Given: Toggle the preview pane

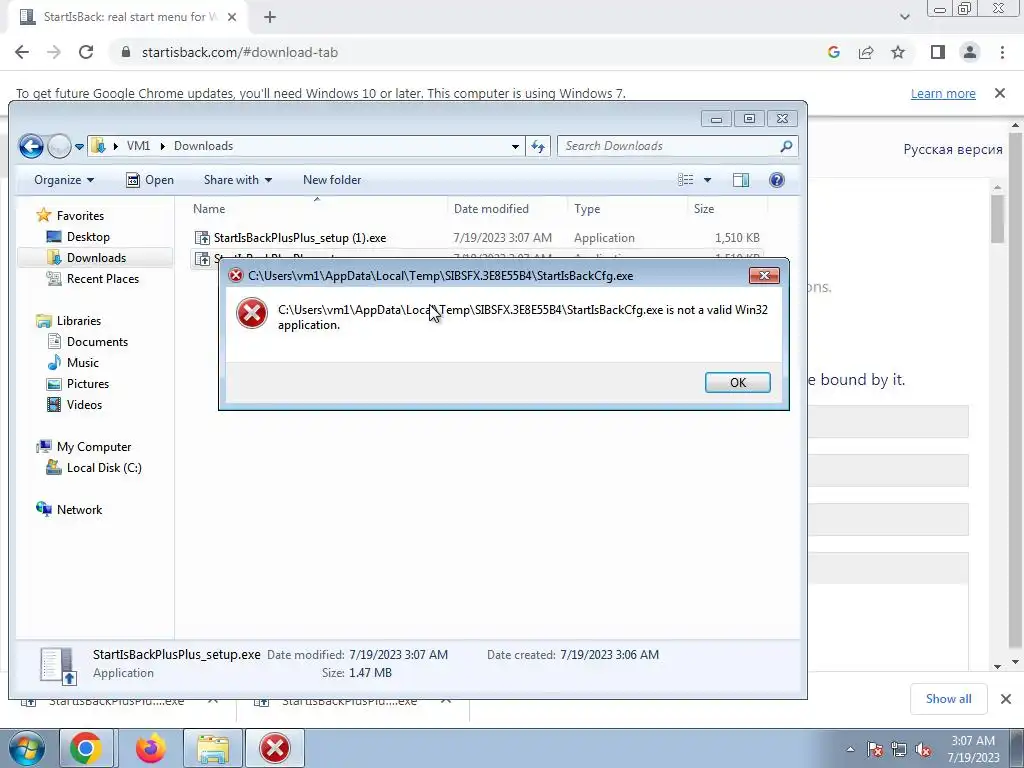Looking at the screenshot, I should click(741, 180).
